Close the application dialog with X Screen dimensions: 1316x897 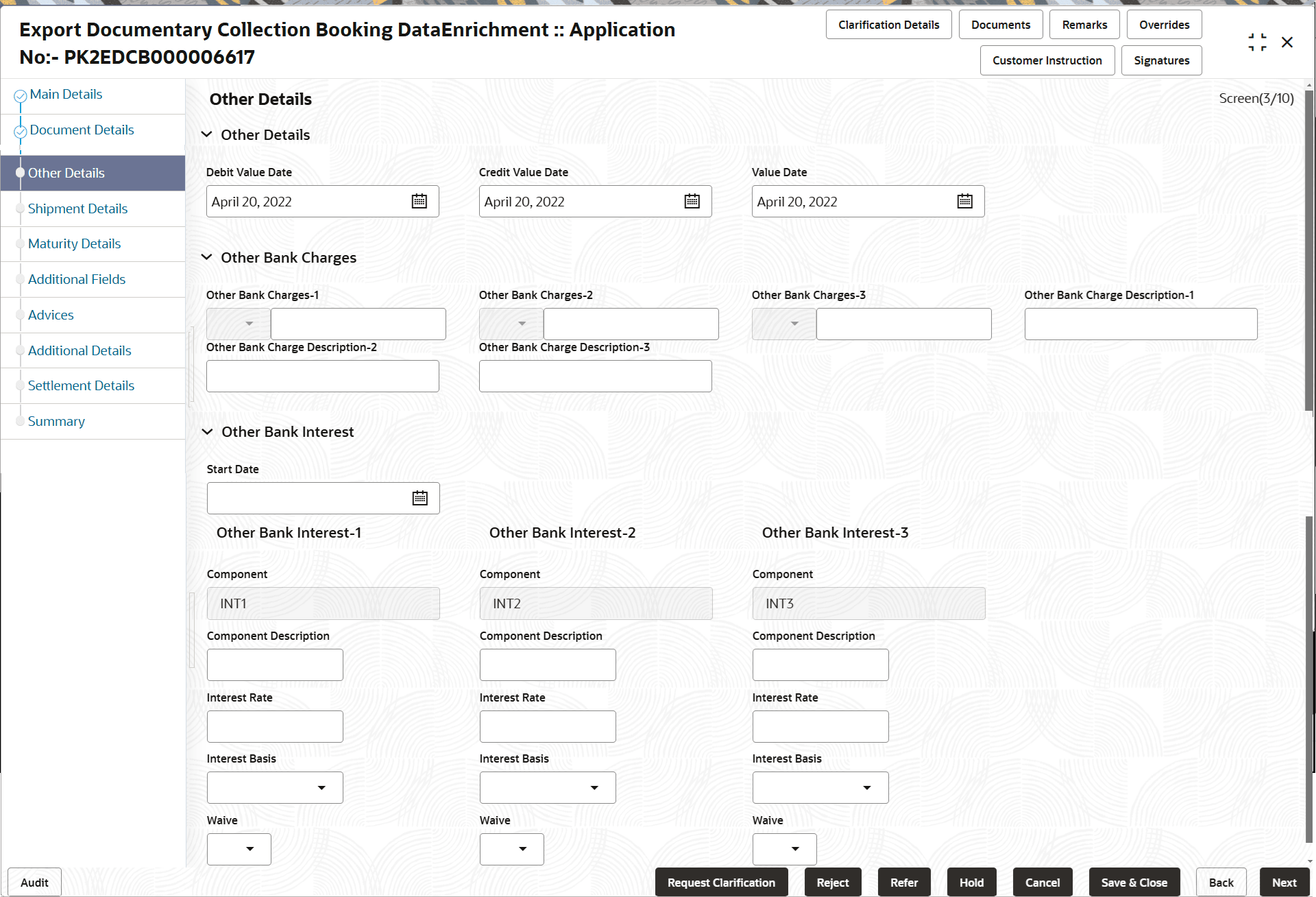point(1287,43)
